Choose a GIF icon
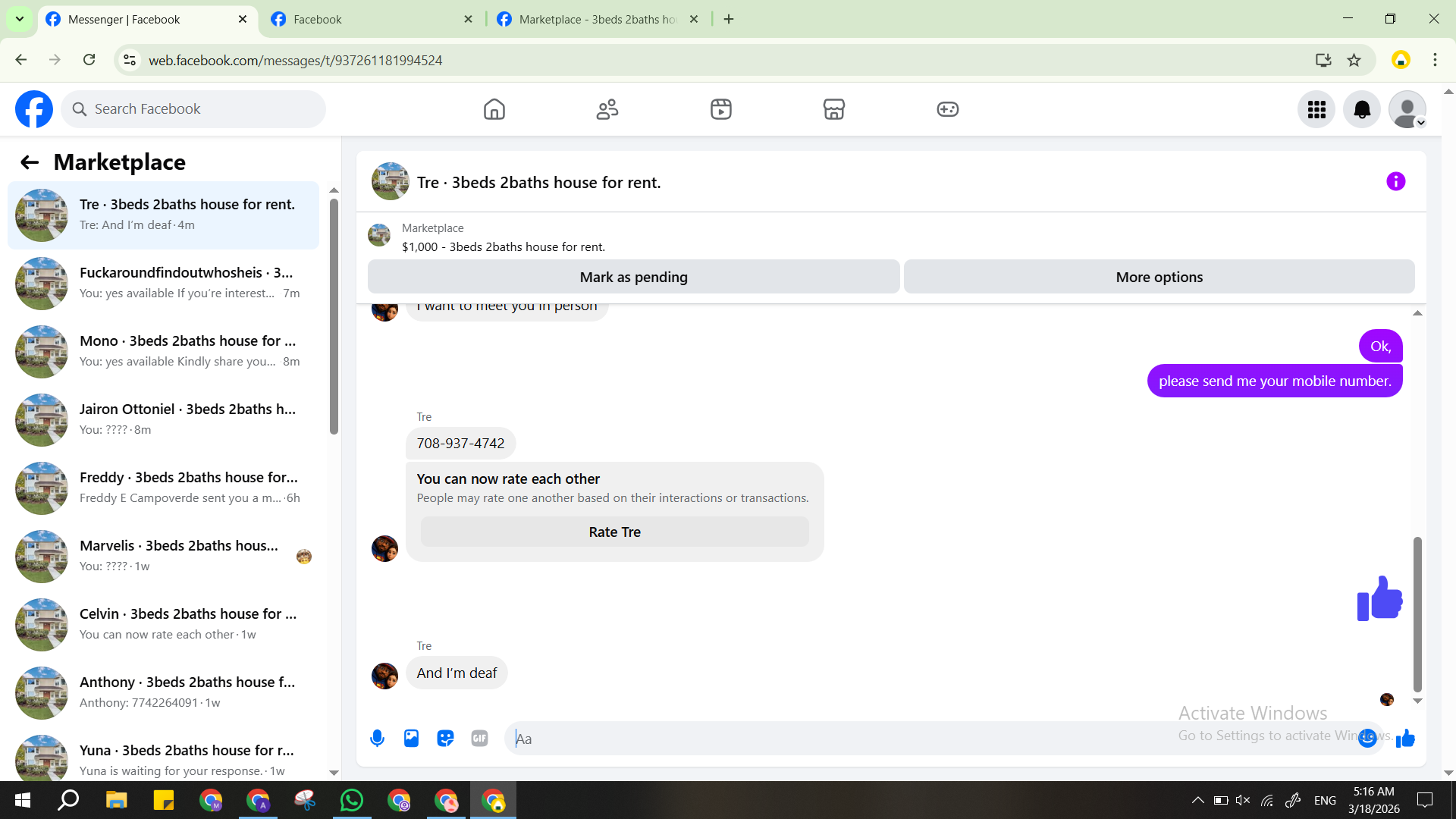 [x=479, y=738]
